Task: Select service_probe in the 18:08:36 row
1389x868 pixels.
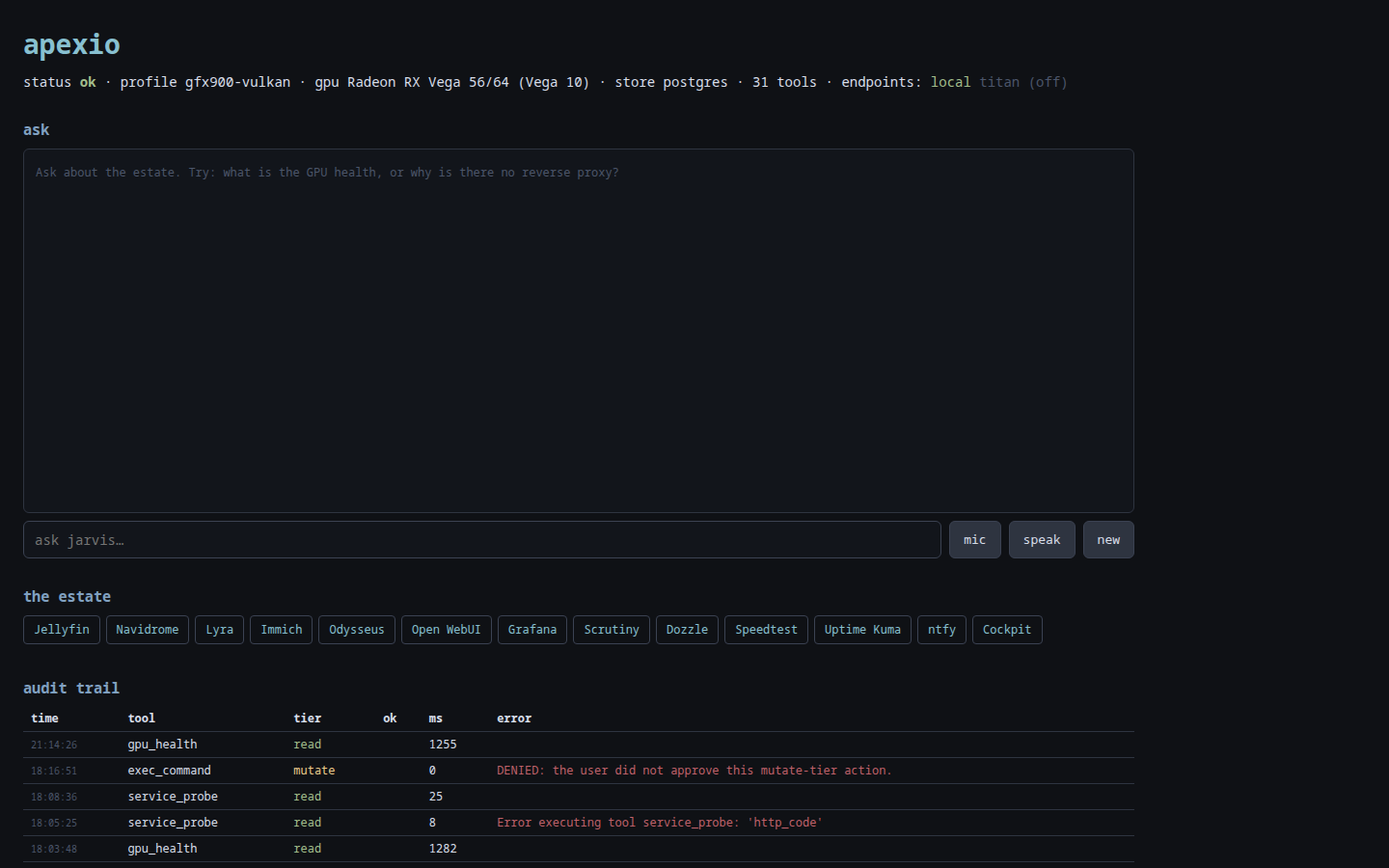Action: click(x=173, y=797)
